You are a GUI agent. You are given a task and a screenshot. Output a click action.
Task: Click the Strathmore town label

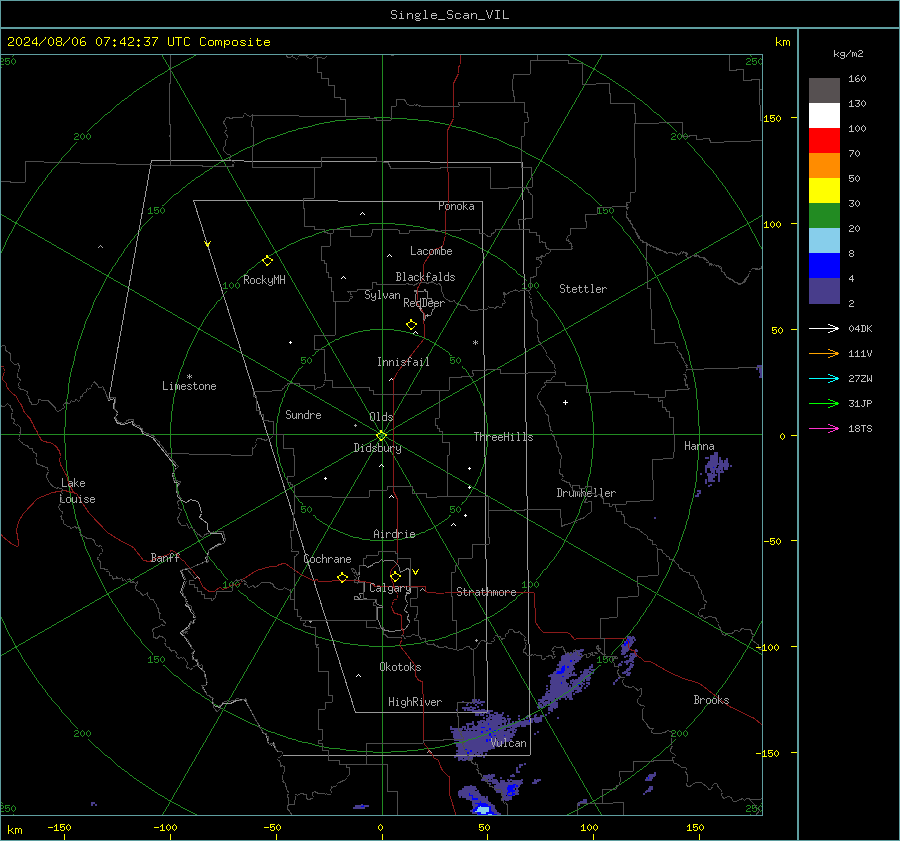[x=486, y=592]
